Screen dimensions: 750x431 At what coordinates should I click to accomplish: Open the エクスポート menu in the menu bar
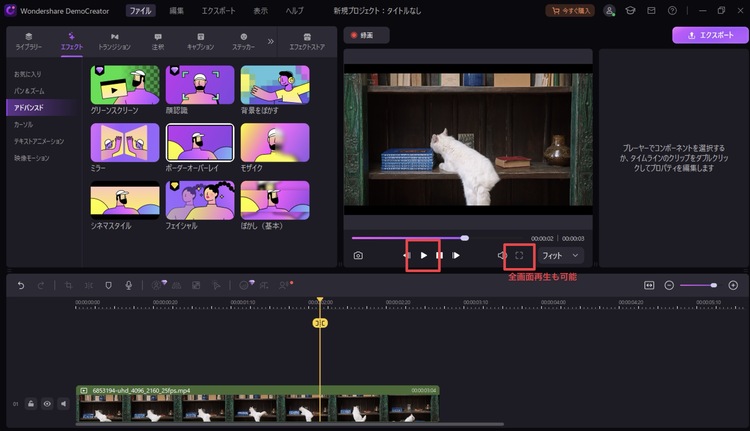point(218,11)
